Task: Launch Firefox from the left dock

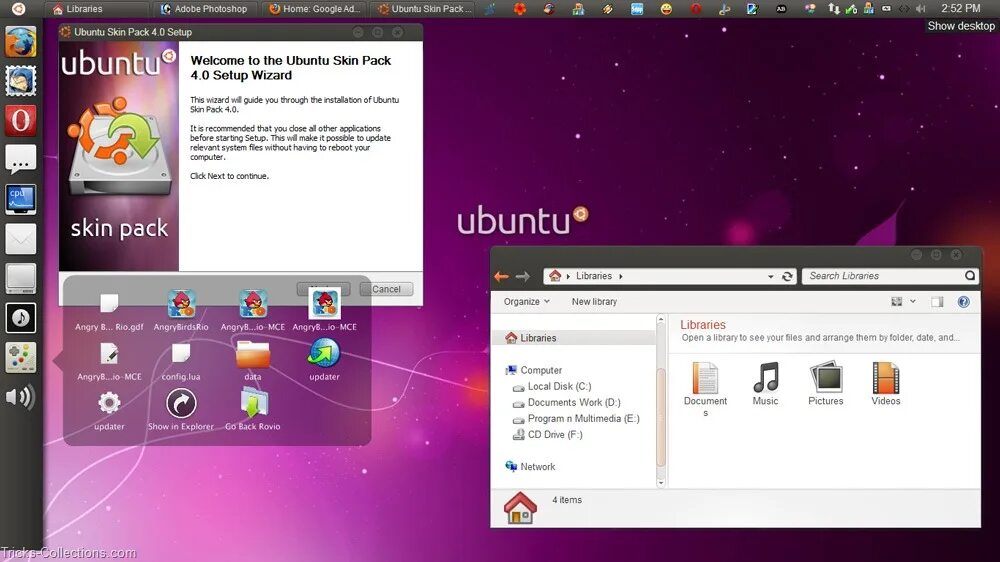Action: [x=20, y=42]
